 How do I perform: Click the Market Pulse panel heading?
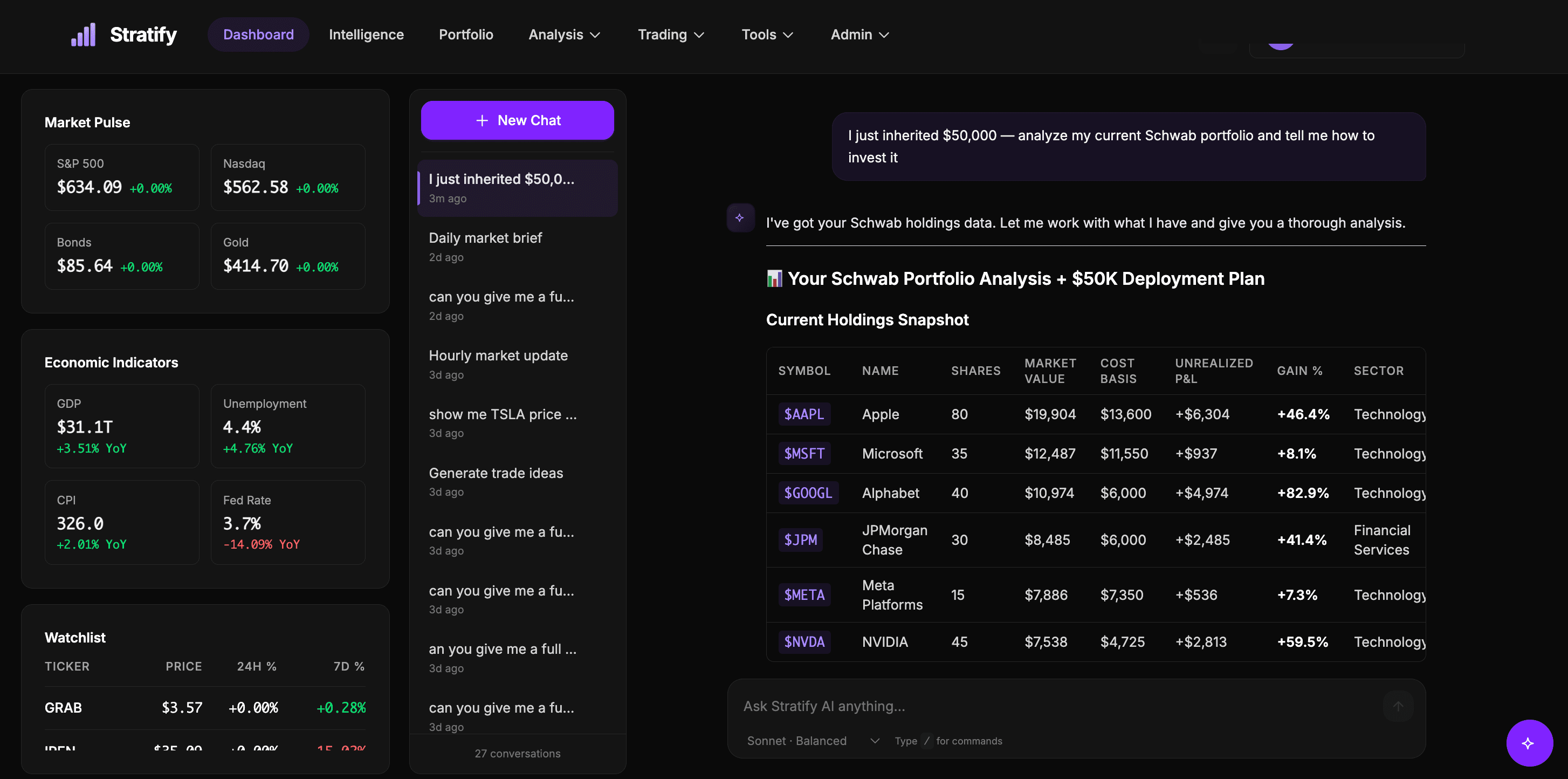87,122
